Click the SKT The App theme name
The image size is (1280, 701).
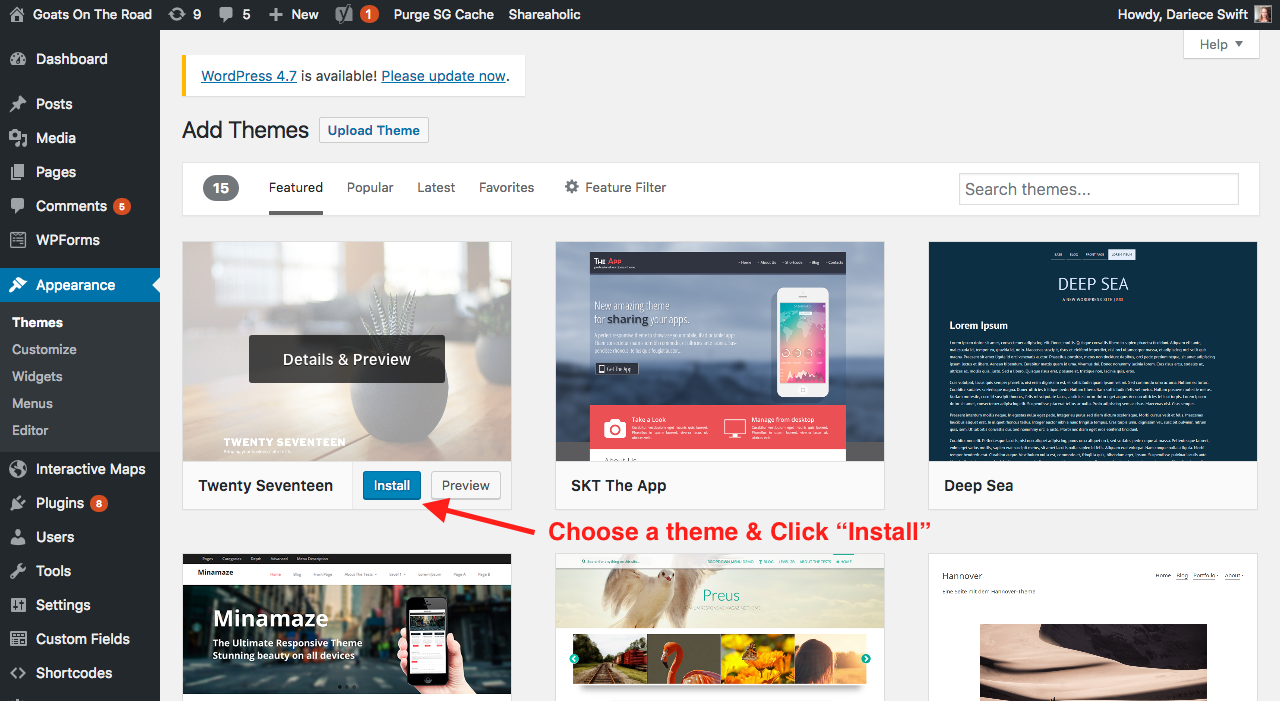point(619,485)
